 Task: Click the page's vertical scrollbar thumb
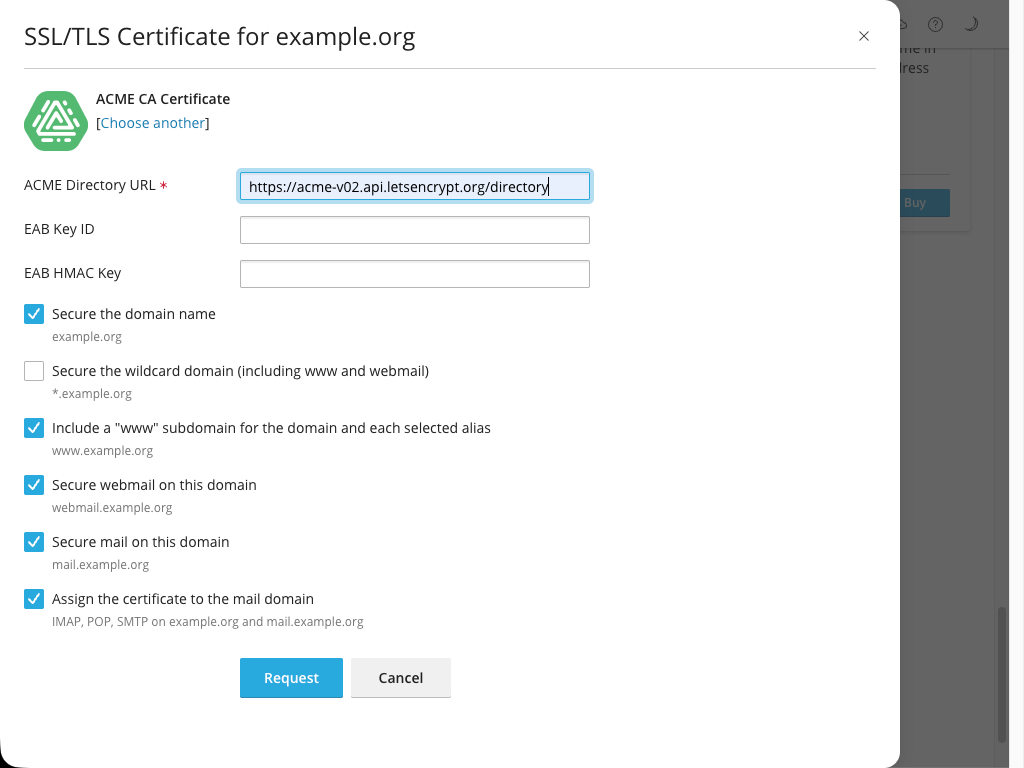(x=1002, y=674)
